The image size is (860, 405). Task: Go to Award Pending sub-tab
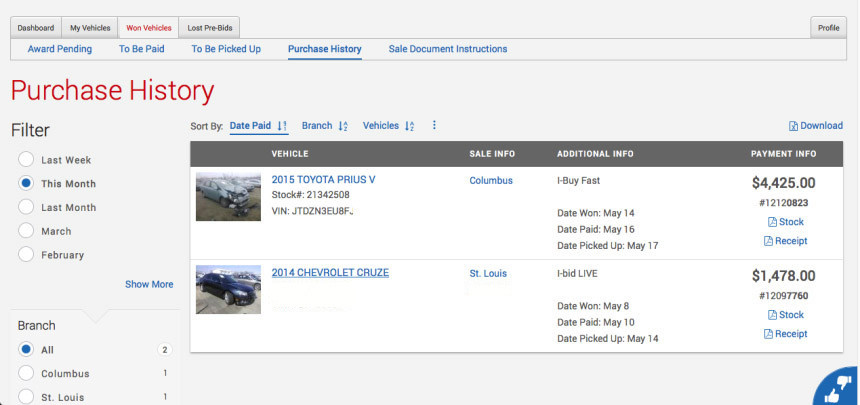coord(60,49)
